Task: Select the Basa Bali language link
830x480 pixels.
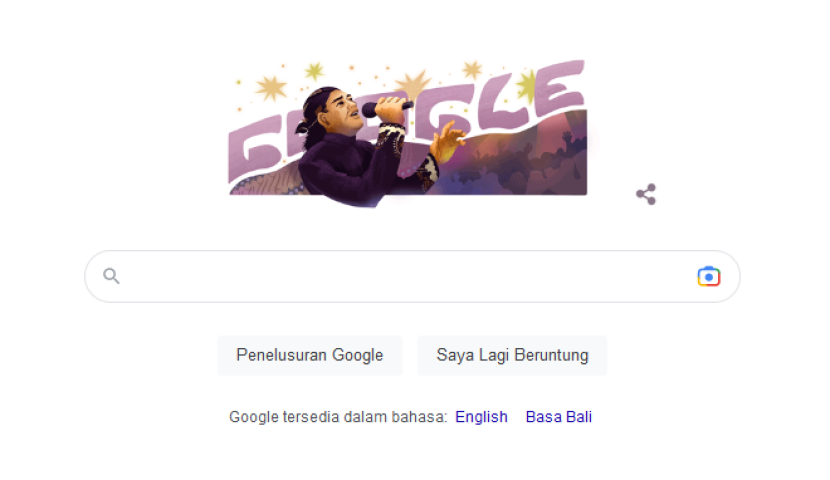Action: (x=558, y=417)
